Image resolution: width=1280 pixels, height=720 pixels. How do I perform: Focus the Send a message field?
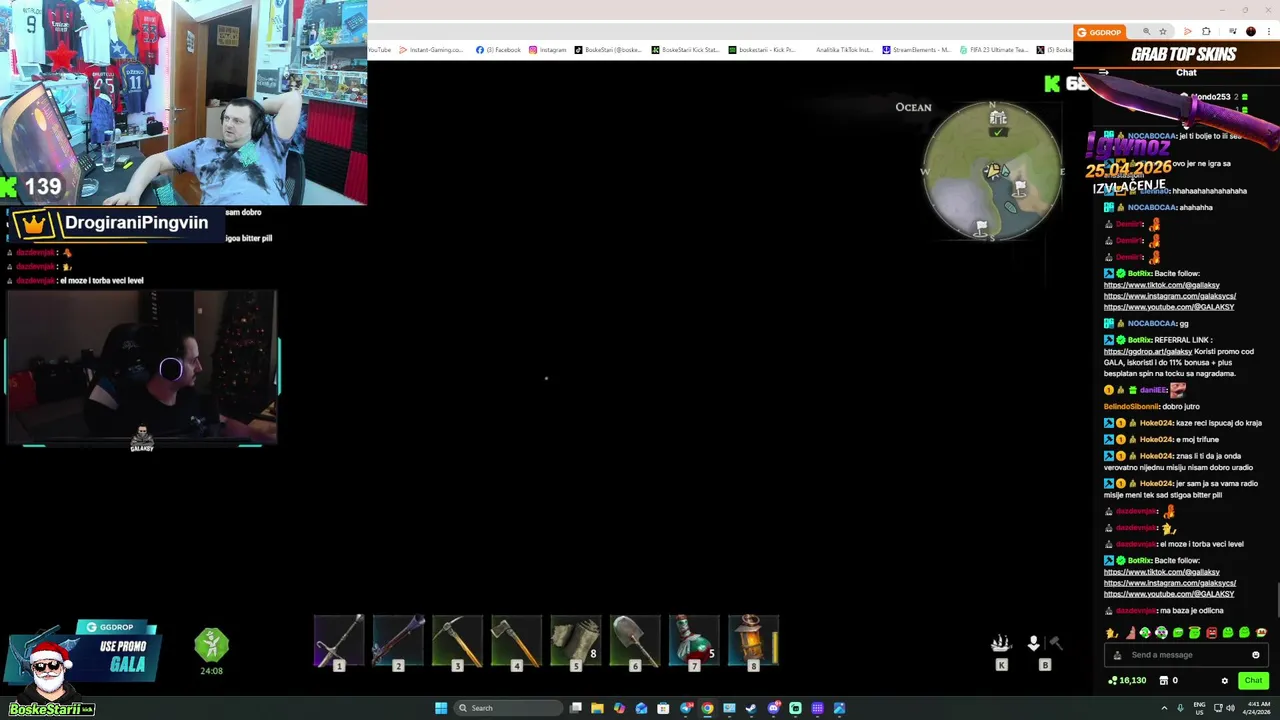[x=1187, y=655]
